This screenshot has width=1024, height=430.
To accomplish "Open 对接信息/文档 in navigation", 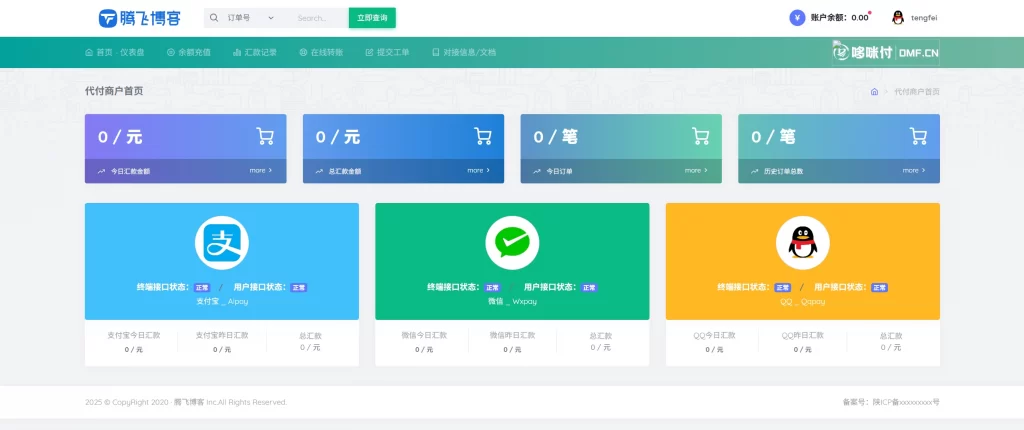I will point(463,52).
